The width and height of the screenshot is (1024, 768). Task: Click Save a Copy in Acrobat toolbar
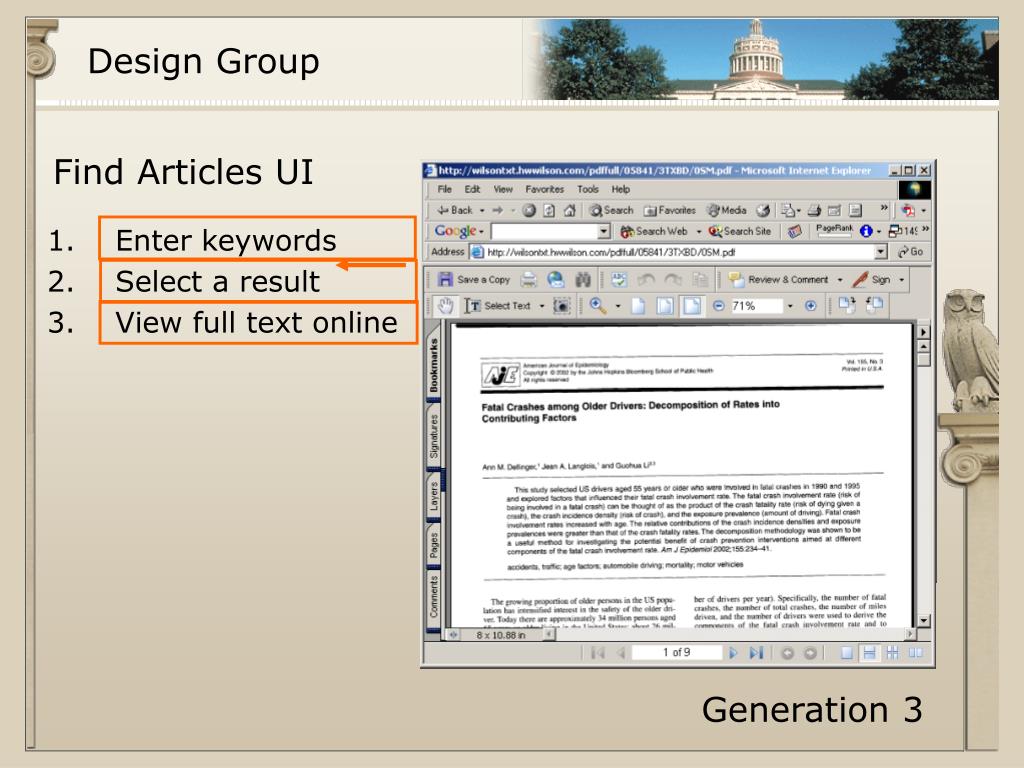(x=474, y=280)
